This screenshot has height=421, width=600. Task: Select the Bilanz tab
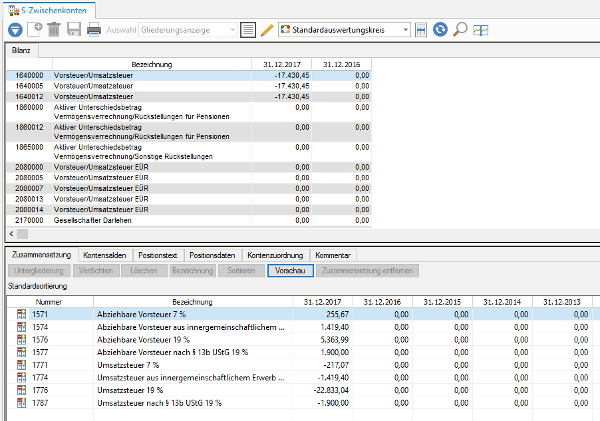(x=21, y=51)
